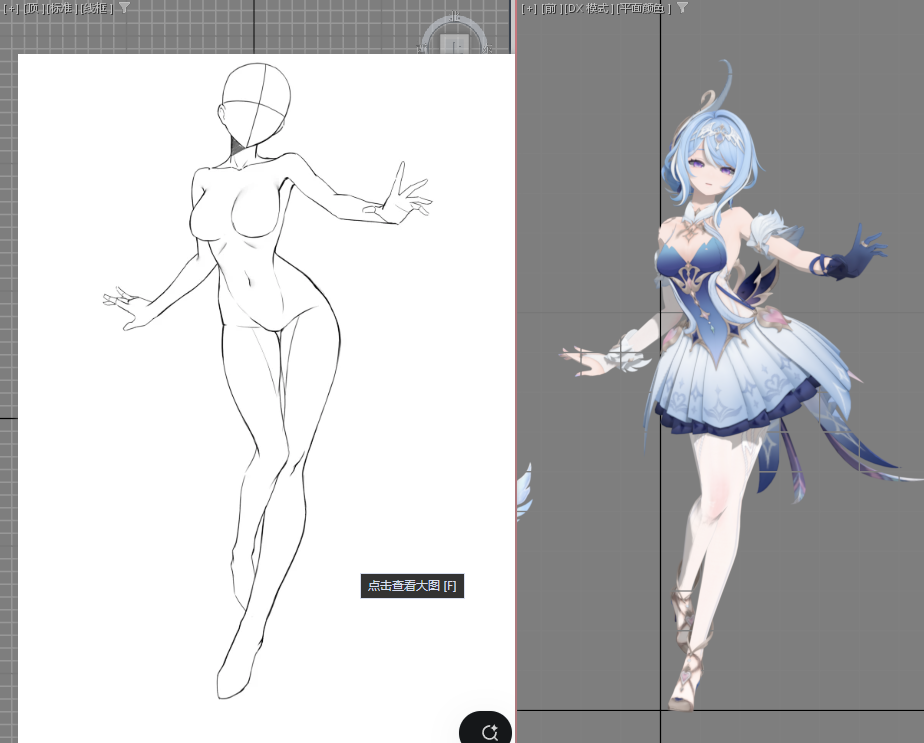Click the ViewCube top face in left viewport
924x743 pixels.
coord(454,45)
